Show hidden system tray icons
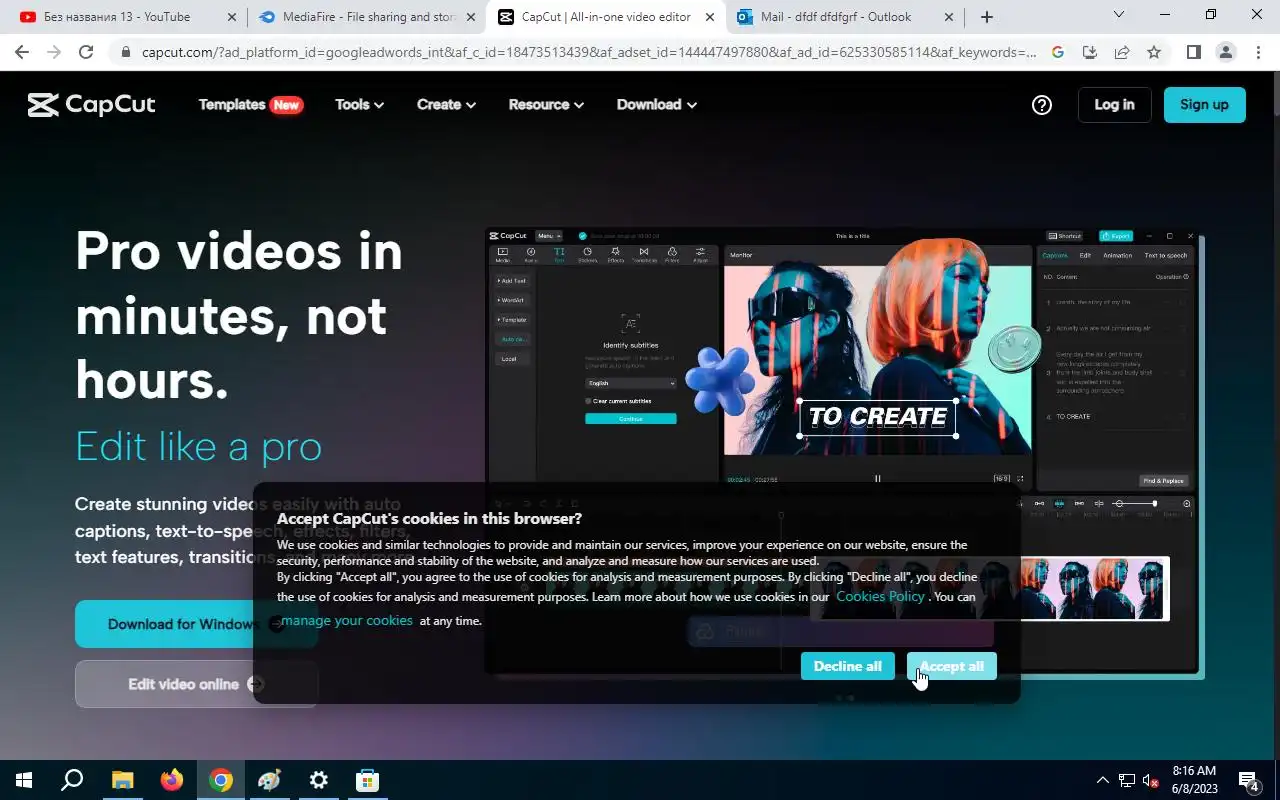The height and width of the screenshot is (800, 1280). pyautogui.click(x=1103, y=780)
